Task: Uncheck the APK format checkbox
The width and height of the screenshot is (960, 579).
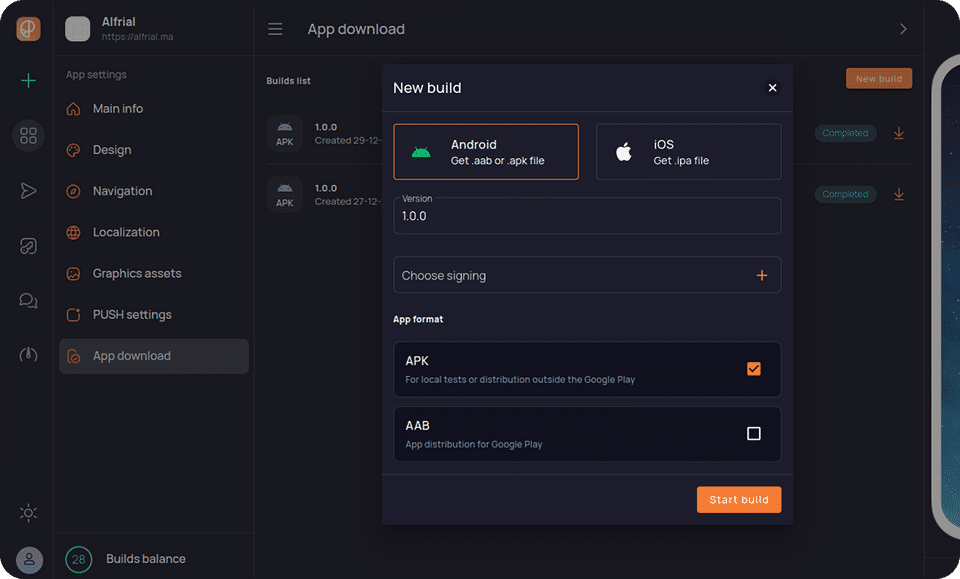Action: pyautogui.click(x=754, y=369)
